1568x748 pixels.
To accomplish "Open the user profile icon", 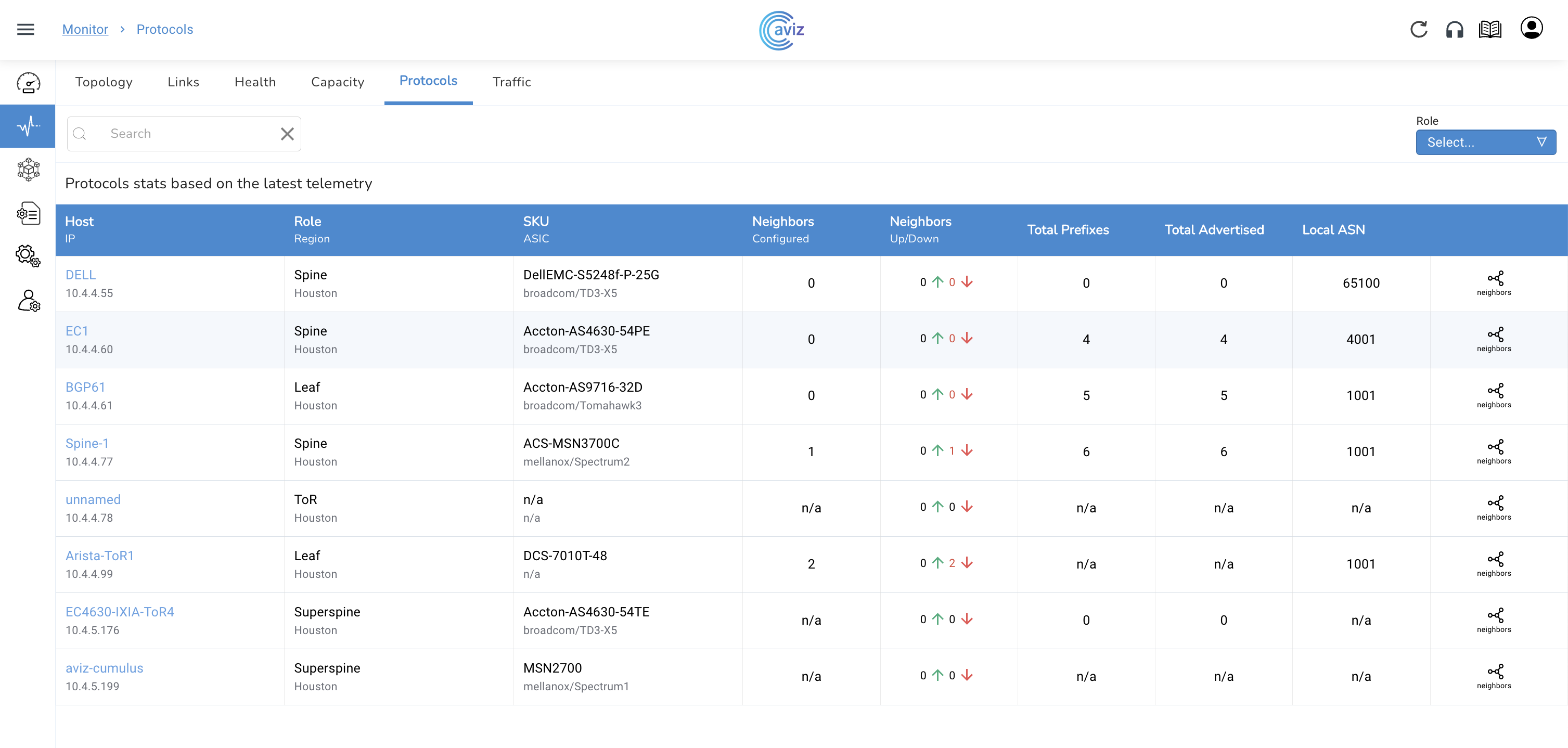I will point(1531,28).
